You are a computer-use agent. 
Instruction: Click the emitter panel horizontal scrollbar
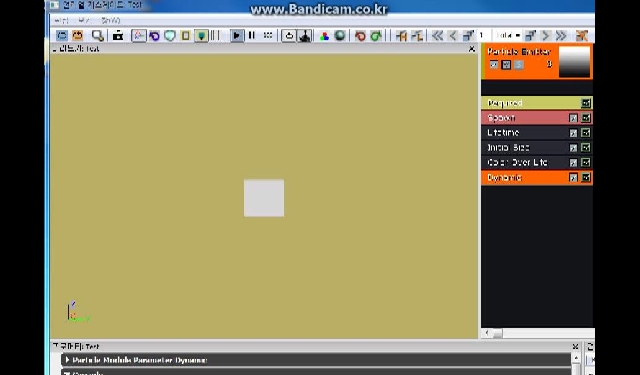[538, 333]
